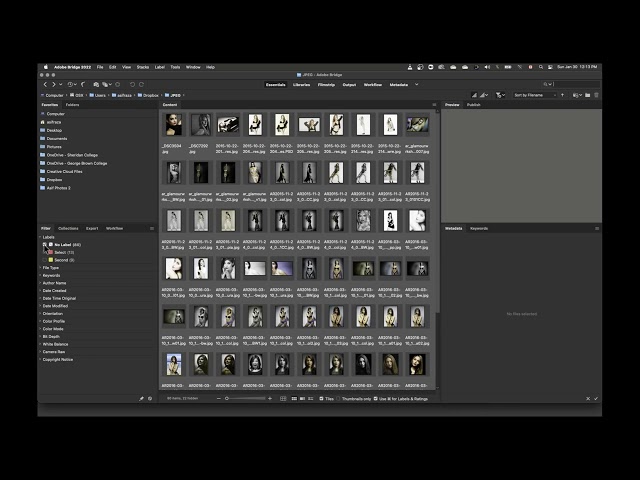Image resolution: width=640 pixels, height=480 pixels.
Task: Create a new folder icon
Action: point(587,95)
